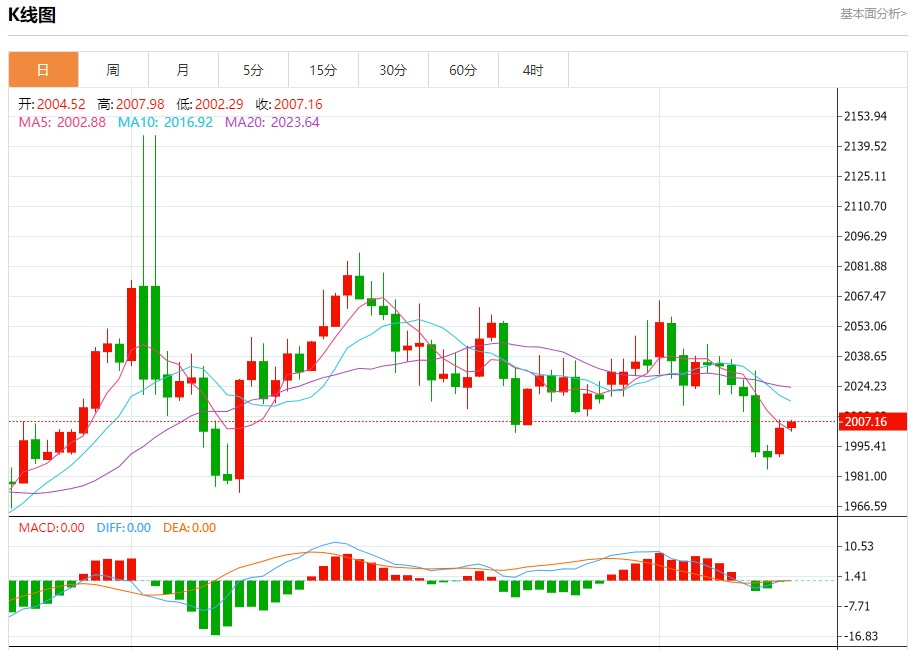Click the 2110.70 price axis label
920x650 pixels.
click(865, 206)
